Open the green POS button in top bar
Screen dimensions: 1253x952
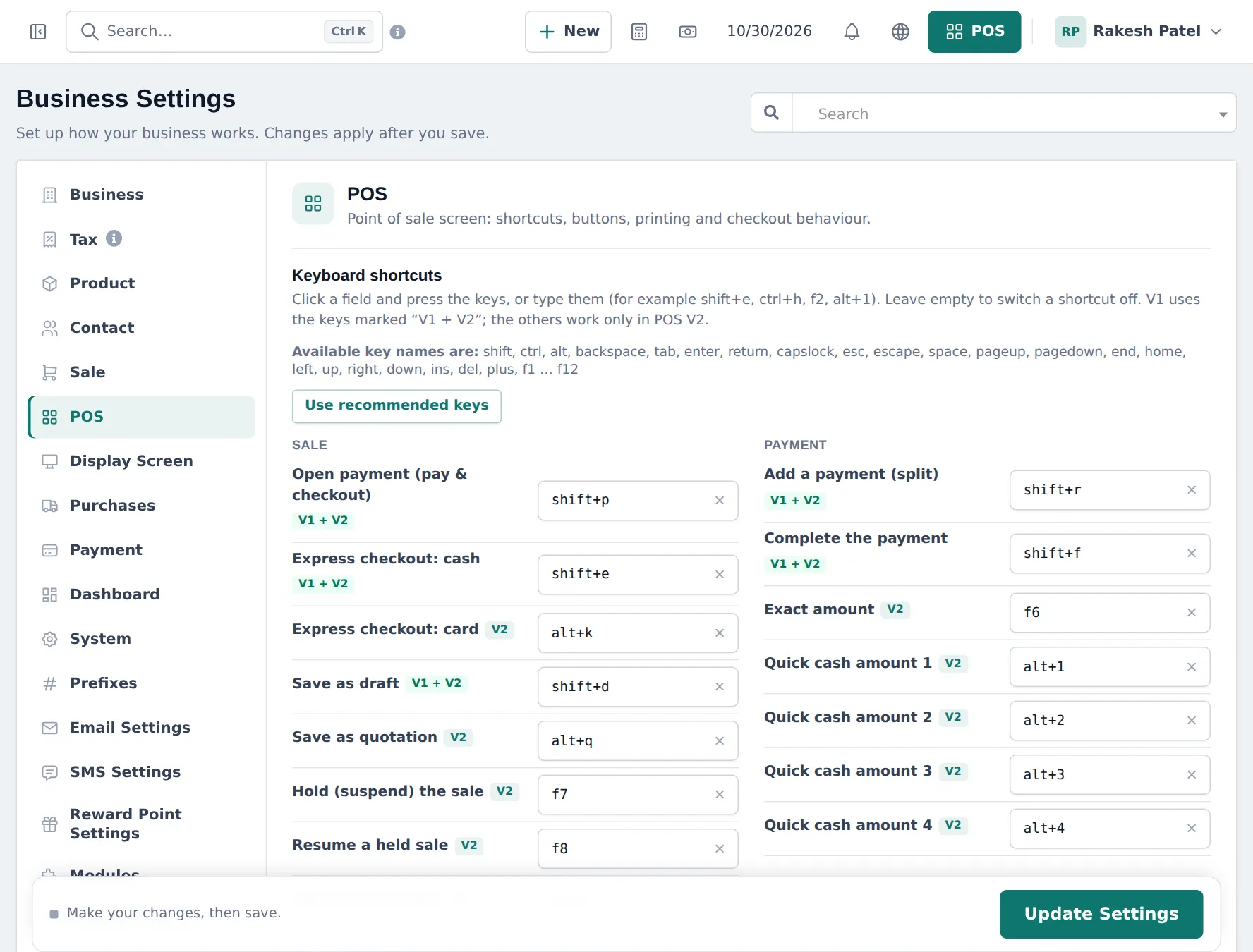[x=974, y=32]
